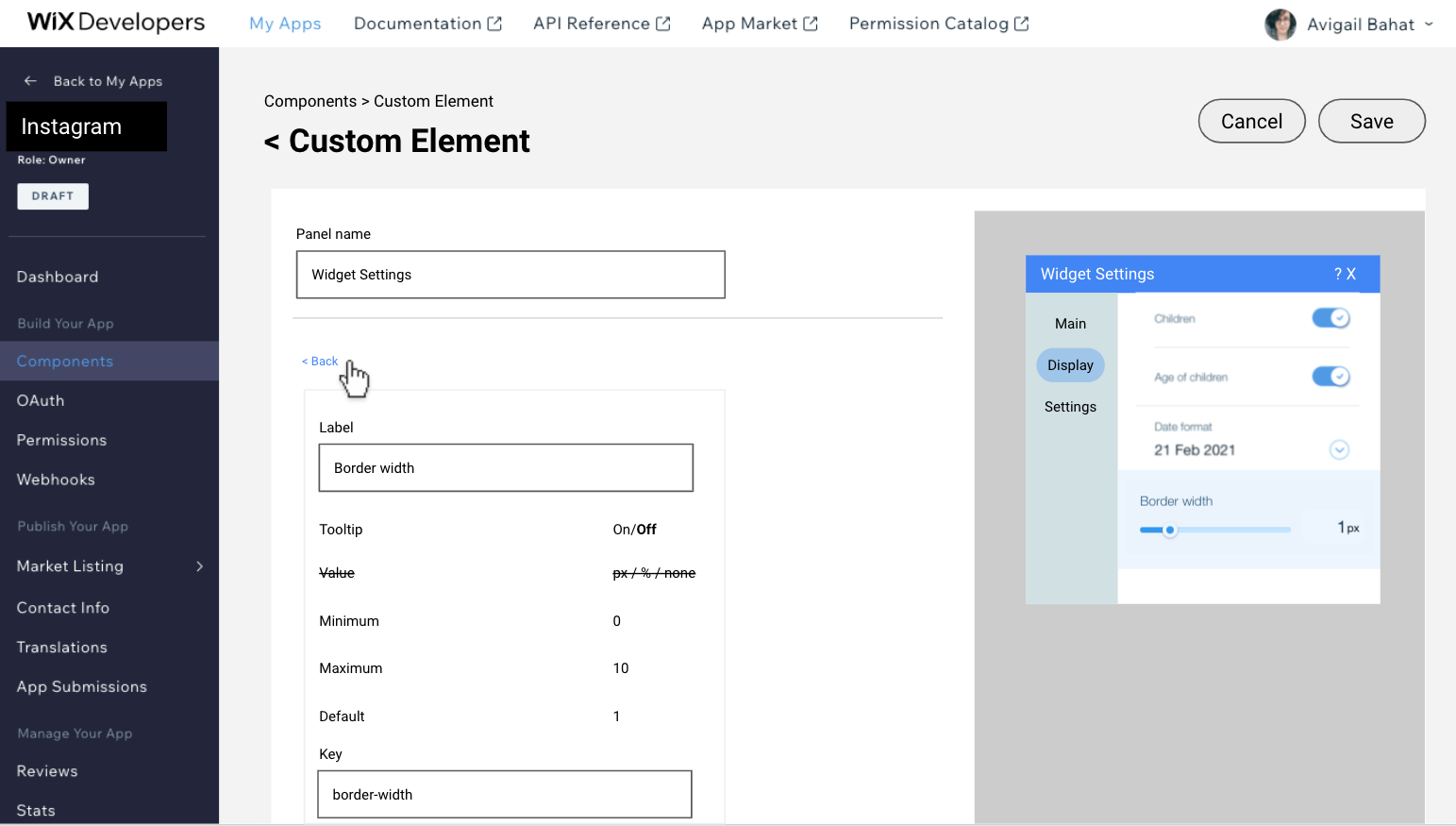Click the Components breadcrumb link
Viewport: 1456px width, 826px height.
[310, 101]
